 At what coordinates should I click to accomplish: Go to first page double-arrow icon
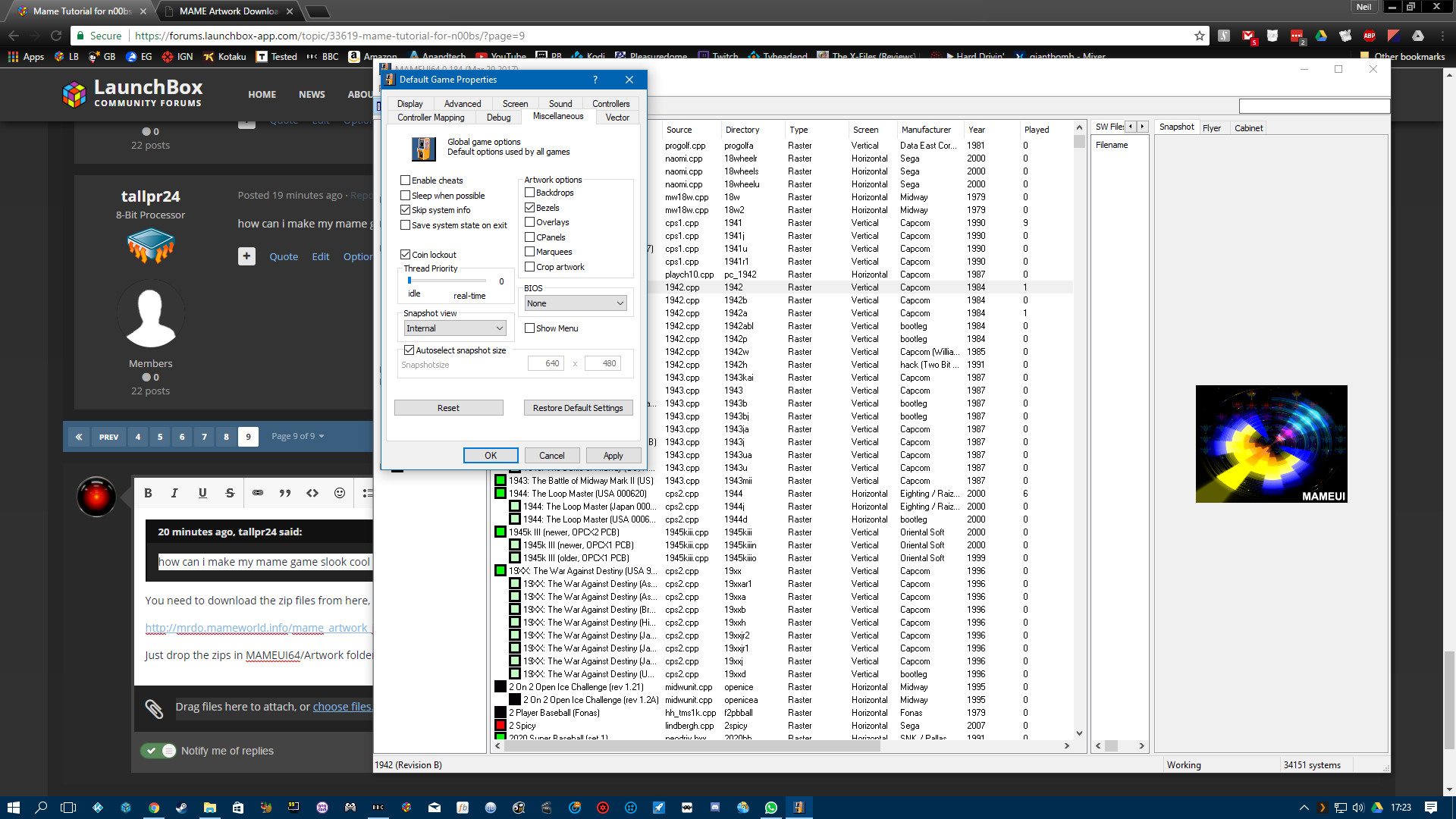[79, 437]
